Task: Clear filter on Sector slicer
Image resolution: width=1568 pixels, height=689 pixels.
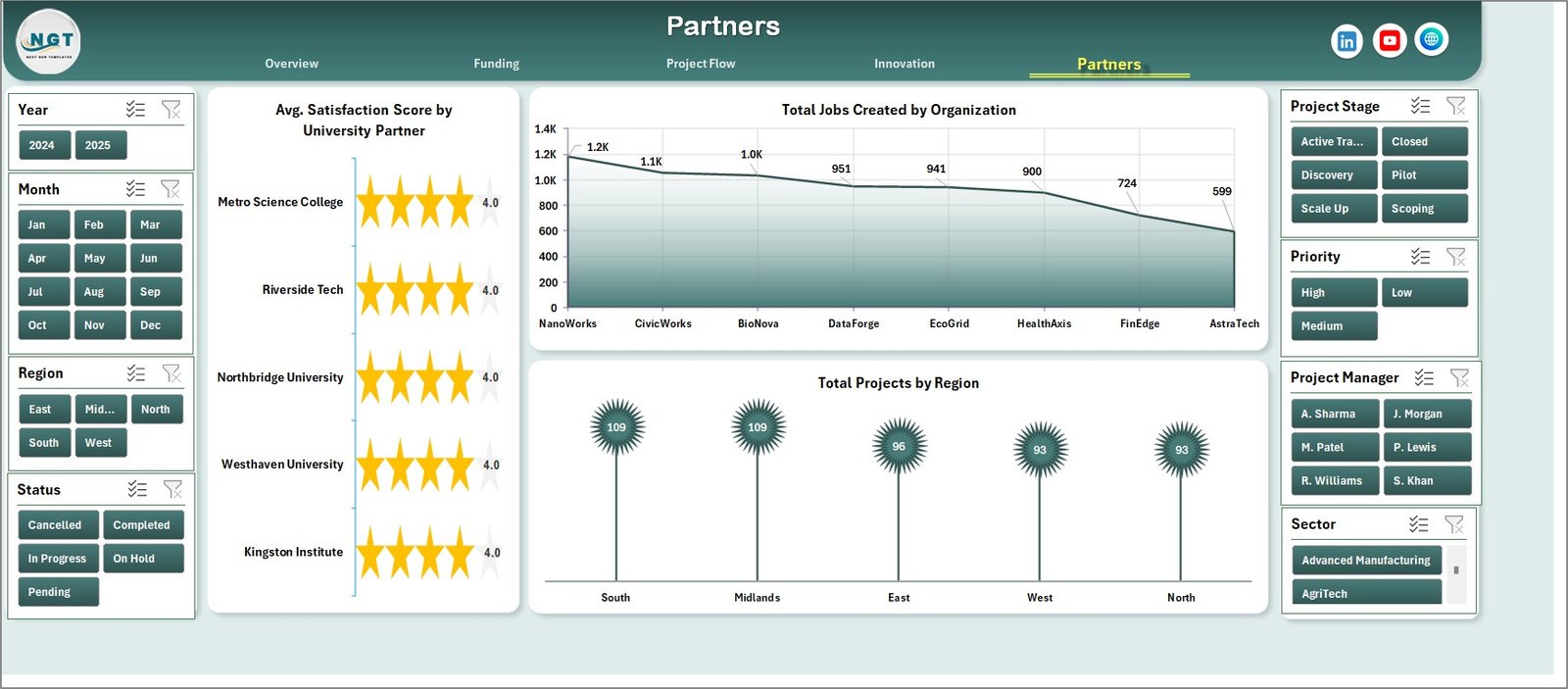Action: click(x=1454, y=524)
